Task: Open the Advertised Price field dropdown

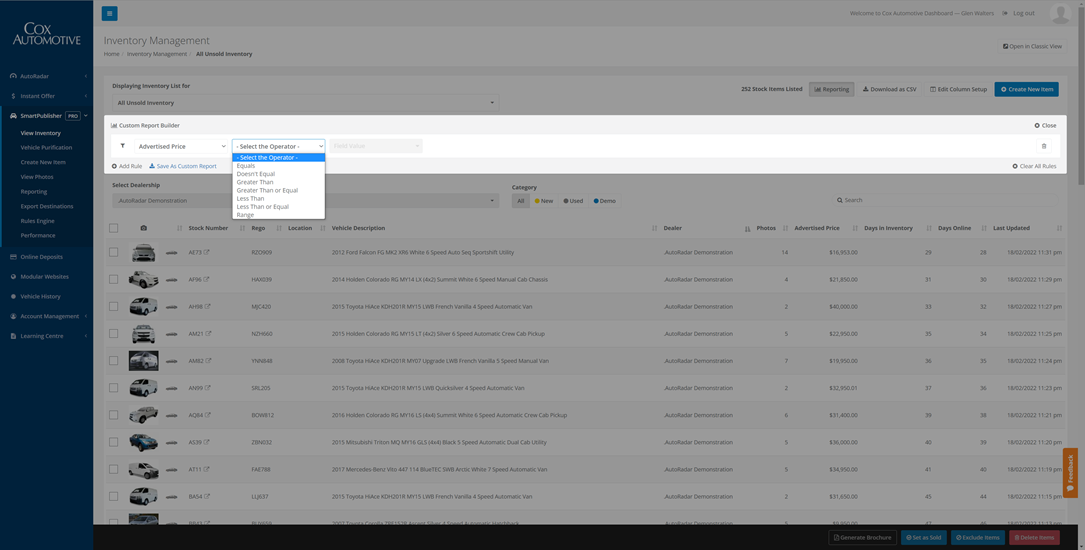Action: [181, 146]
